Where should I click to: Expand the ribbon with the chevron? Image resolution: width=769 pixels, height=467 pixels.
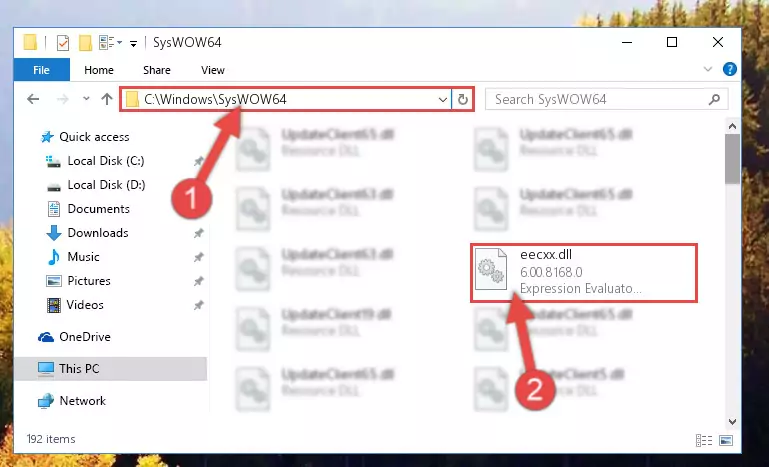[x=708, y=69]
